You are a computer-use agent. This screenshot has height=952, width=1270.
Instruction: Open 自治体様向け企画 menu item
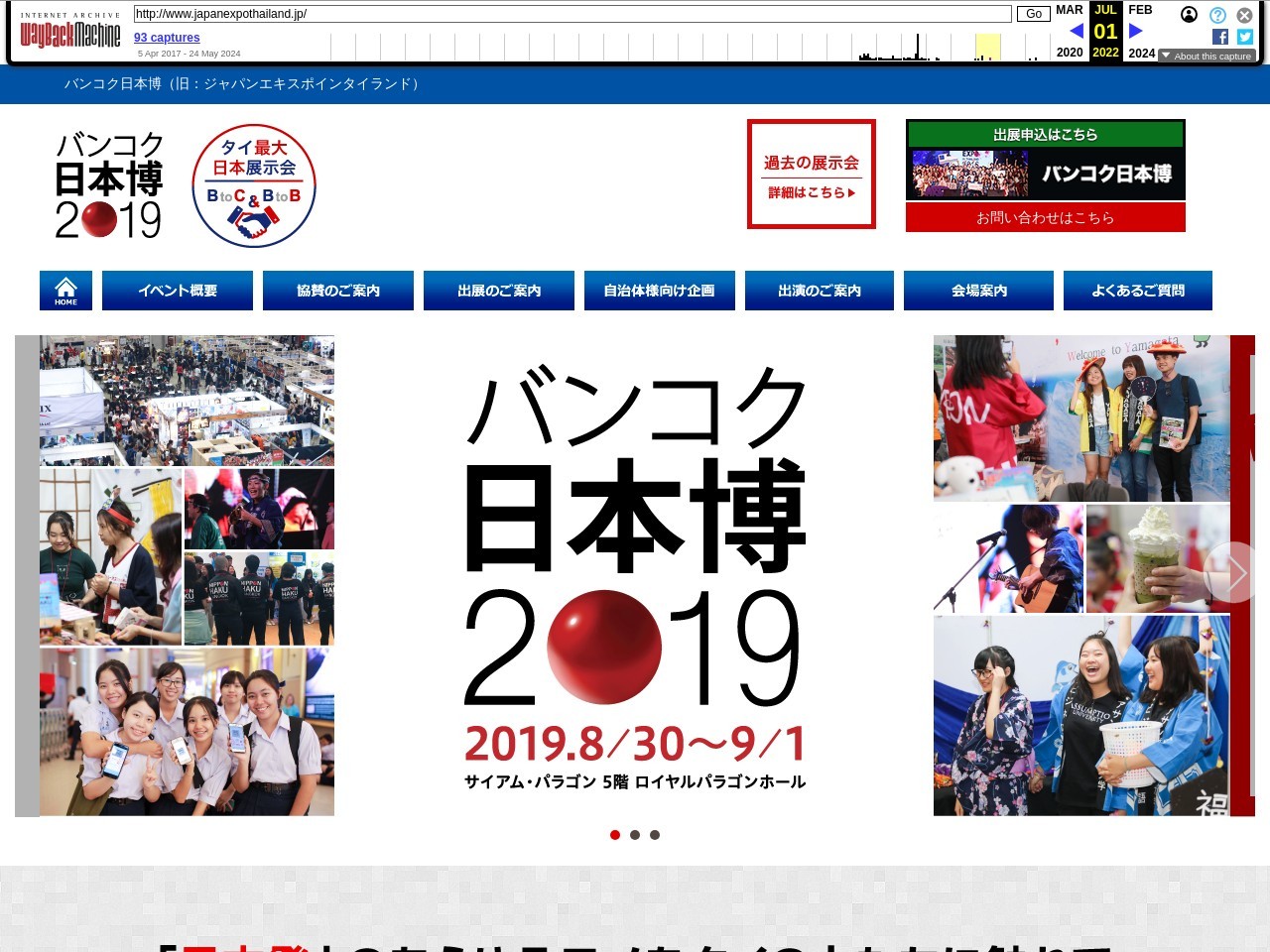click(660, 291)
